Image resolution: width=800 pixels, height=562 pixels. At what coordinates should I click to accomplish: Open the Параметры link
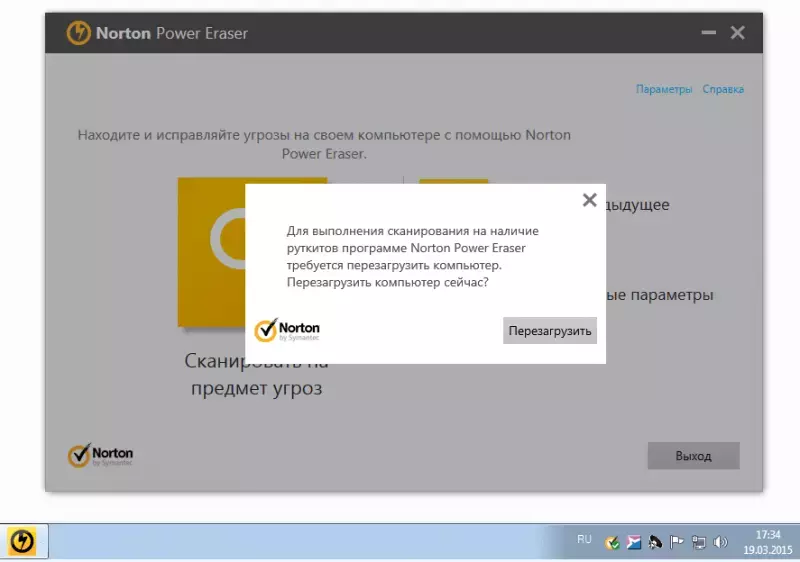pos(664,89)
